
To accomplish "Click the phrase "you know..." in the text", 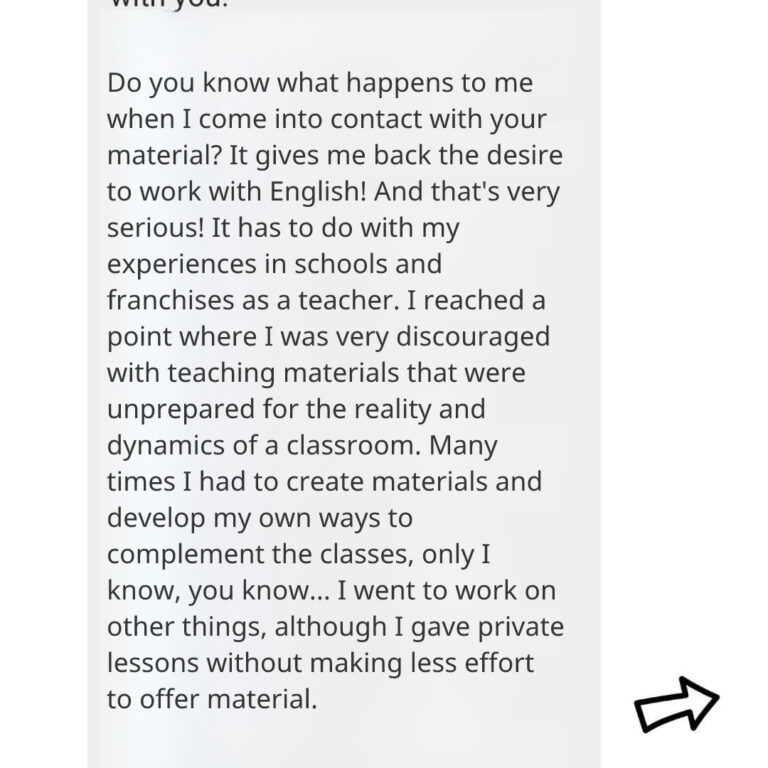I will coord(260,591).
